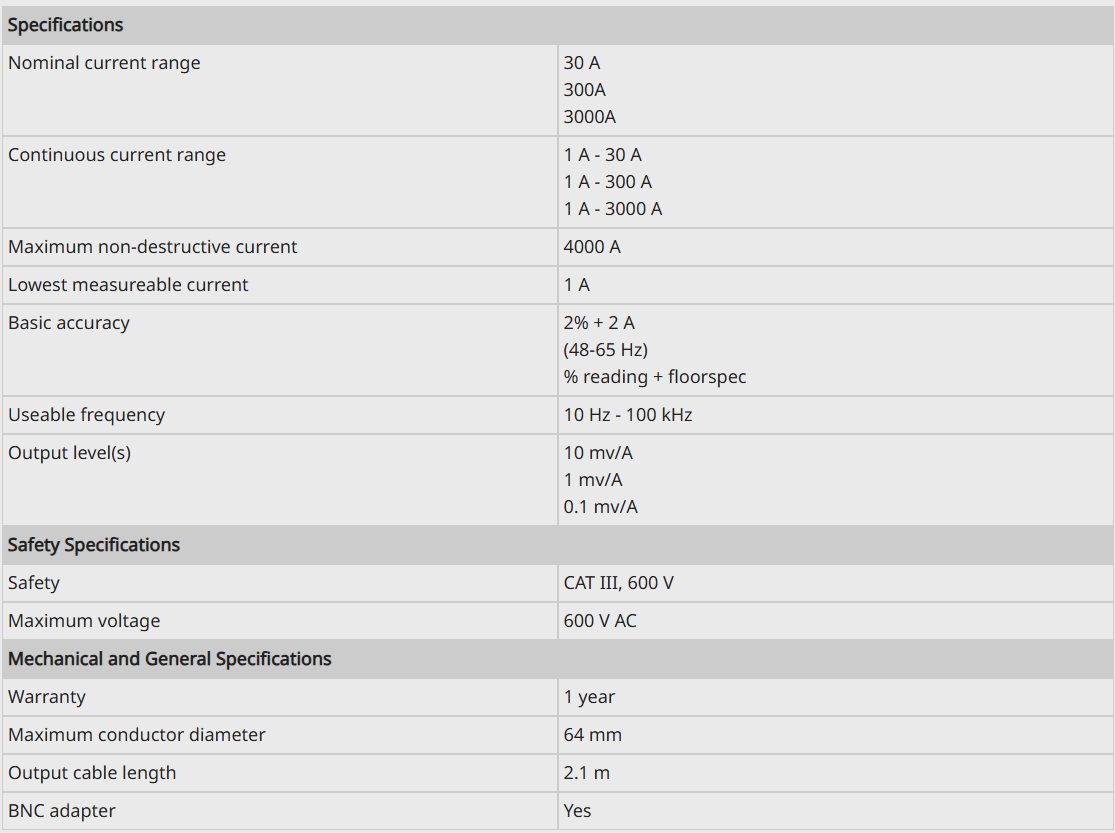This screenshot has height=833, width=1115.
Task: Click the Maximum voltage label
Action: (84, 621)
